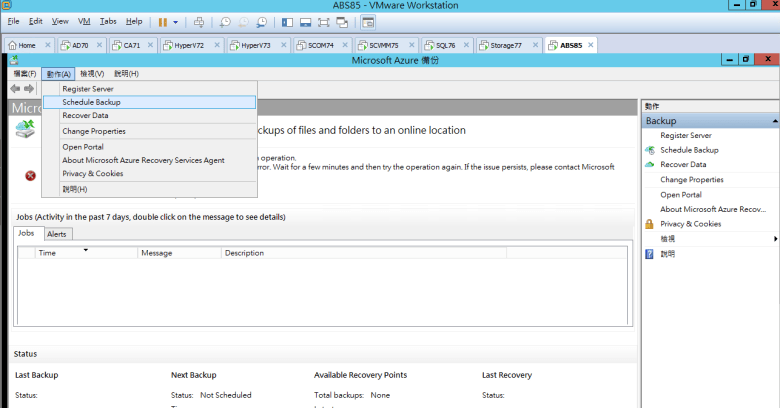Expand the 檢視 submenu arrow in Actions pane
The width and height of the screenshot is (780, 408).
775,239
